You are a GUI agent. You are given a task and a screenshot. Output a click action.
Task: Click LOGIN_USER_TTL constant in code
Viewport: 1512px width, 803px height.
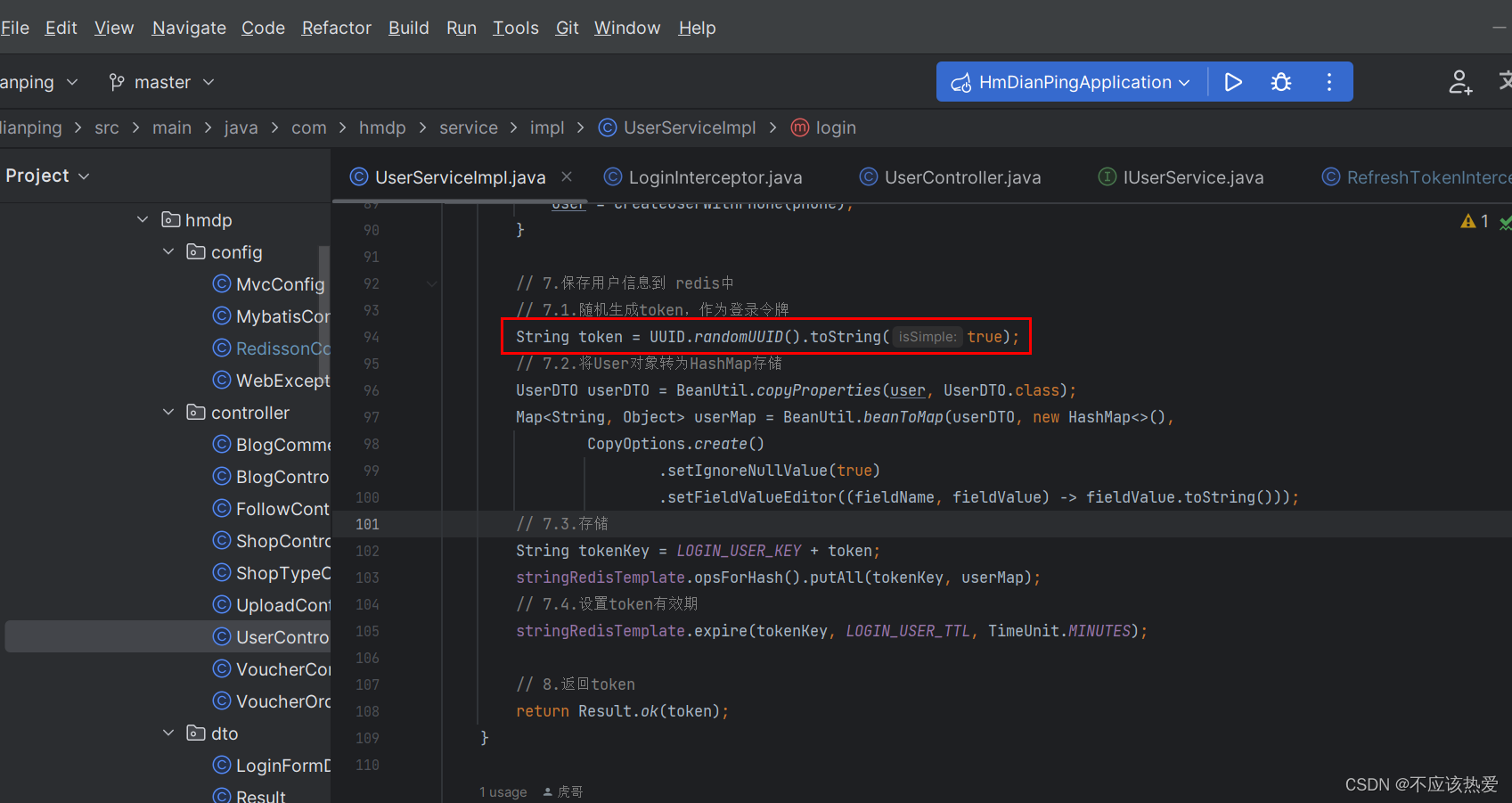pyautogui.click(x=907, y=631)
